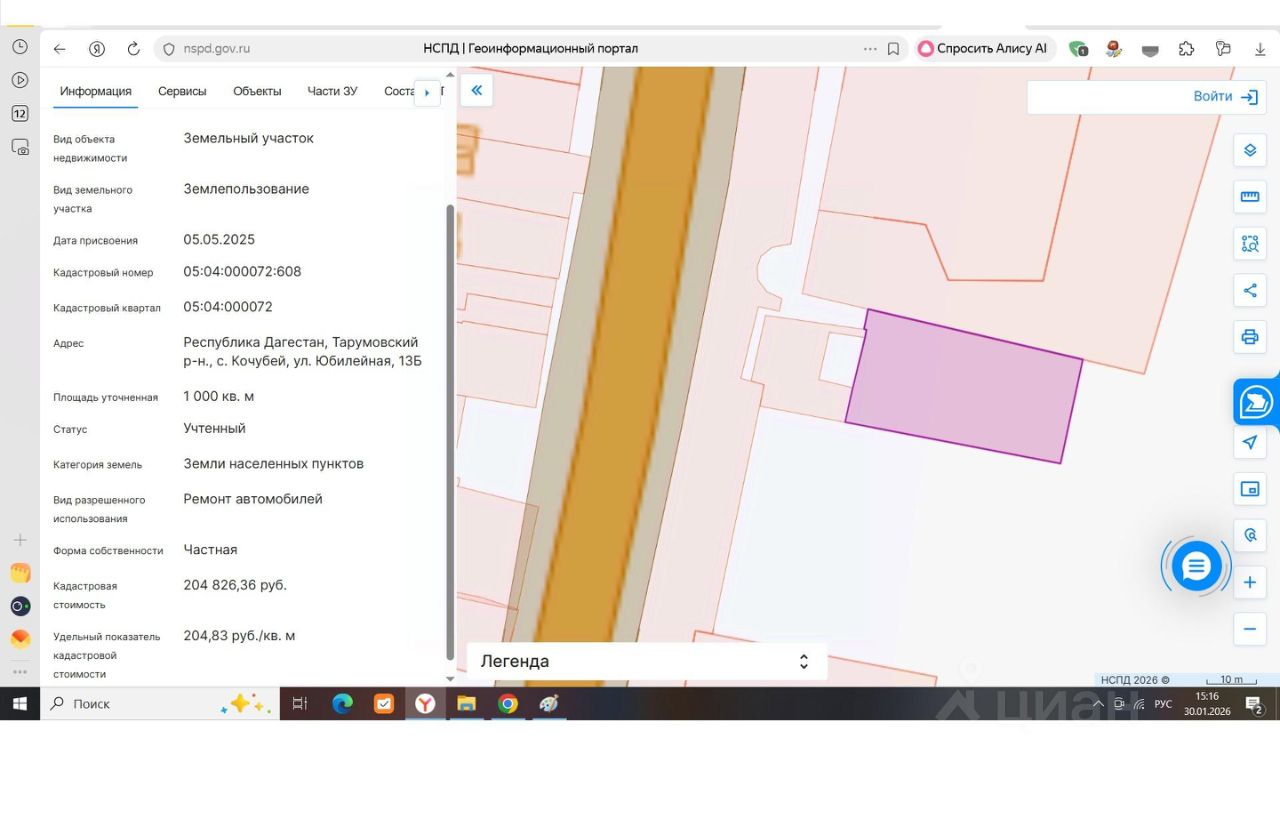Click the area value 1 000 кв. м
Screen dimensions: 1280x827
(x=218, y=396)
